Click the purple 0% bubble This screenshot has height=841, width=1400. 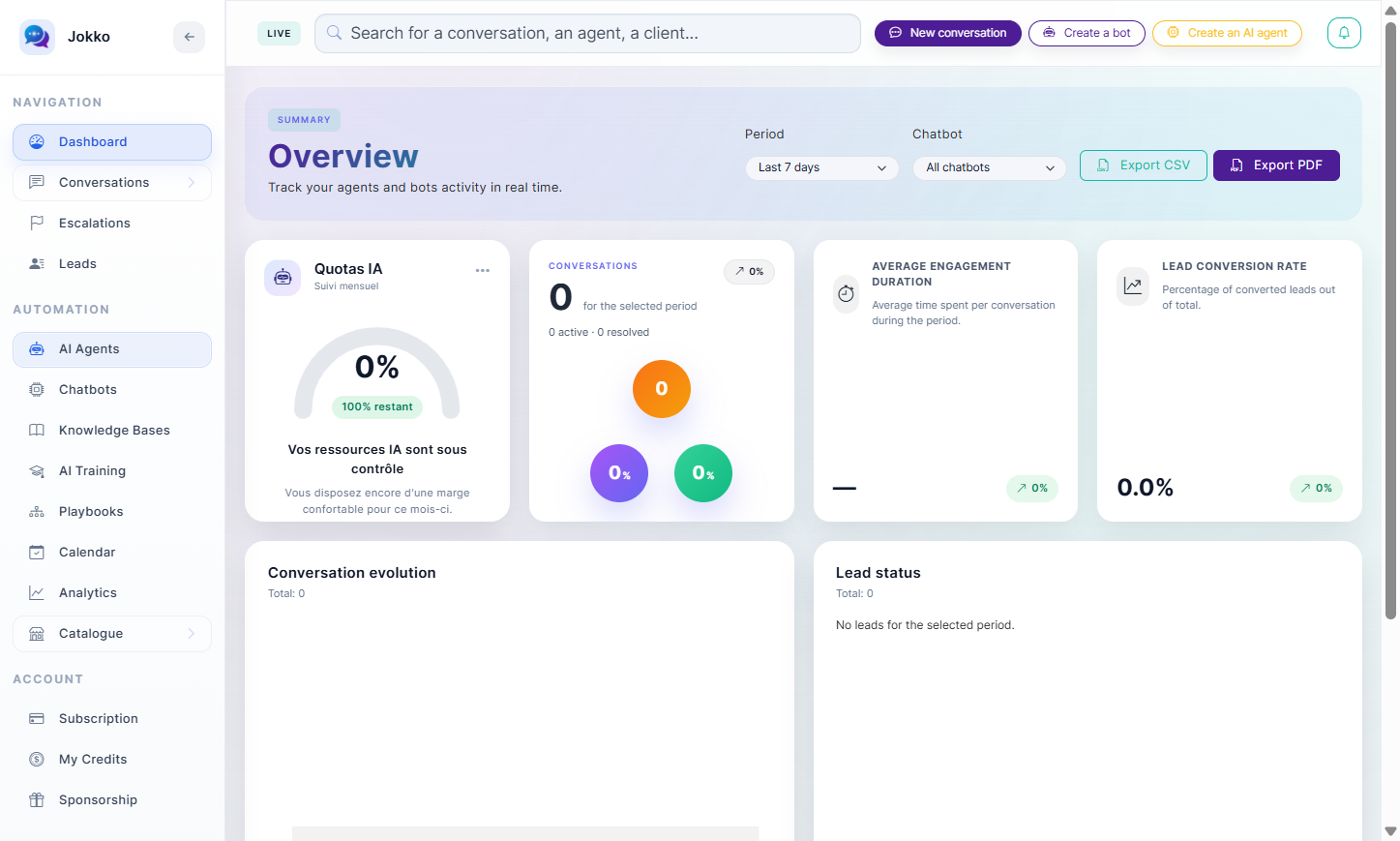point(619,473)
